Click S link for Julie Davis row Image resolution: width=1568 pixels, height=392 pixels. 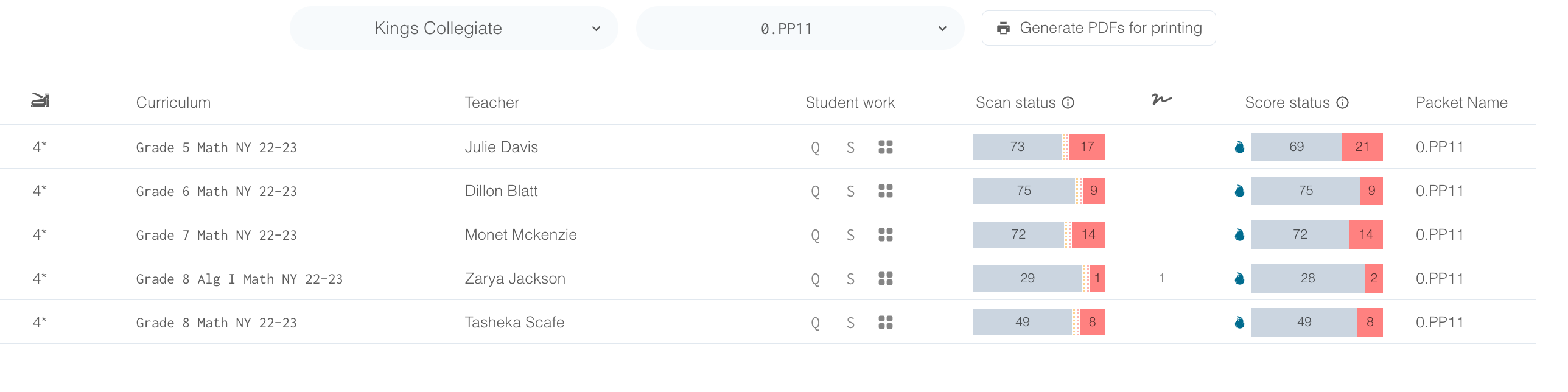(850, 148)
